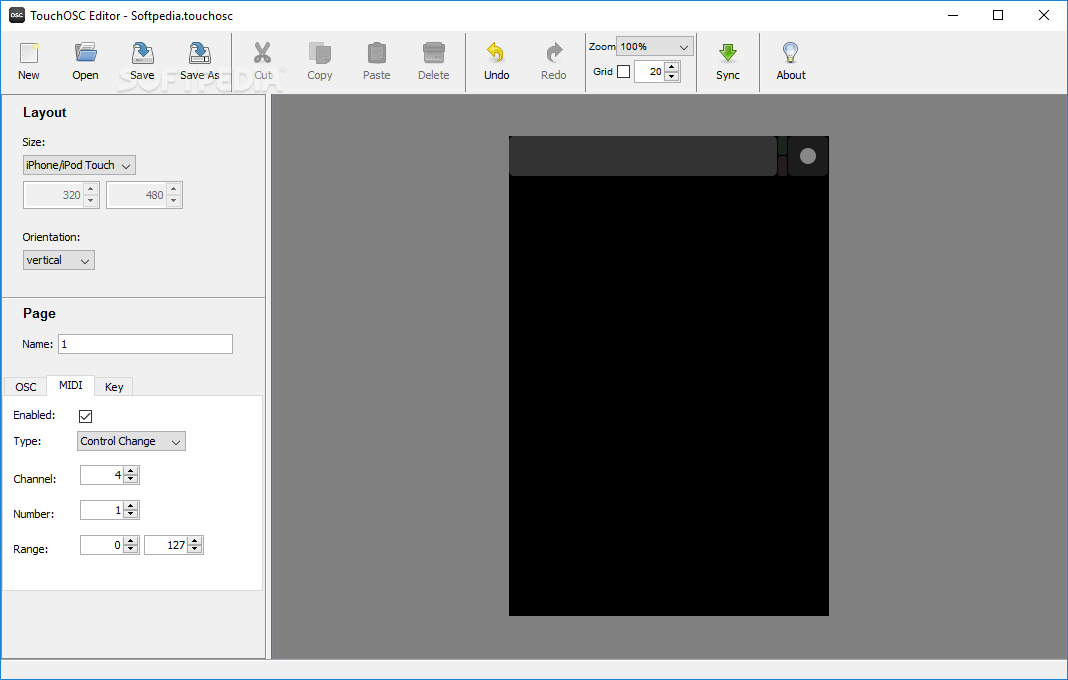Switch to the Key tab
This screenshot has width=1068, height=680.
tap(114, 387)
